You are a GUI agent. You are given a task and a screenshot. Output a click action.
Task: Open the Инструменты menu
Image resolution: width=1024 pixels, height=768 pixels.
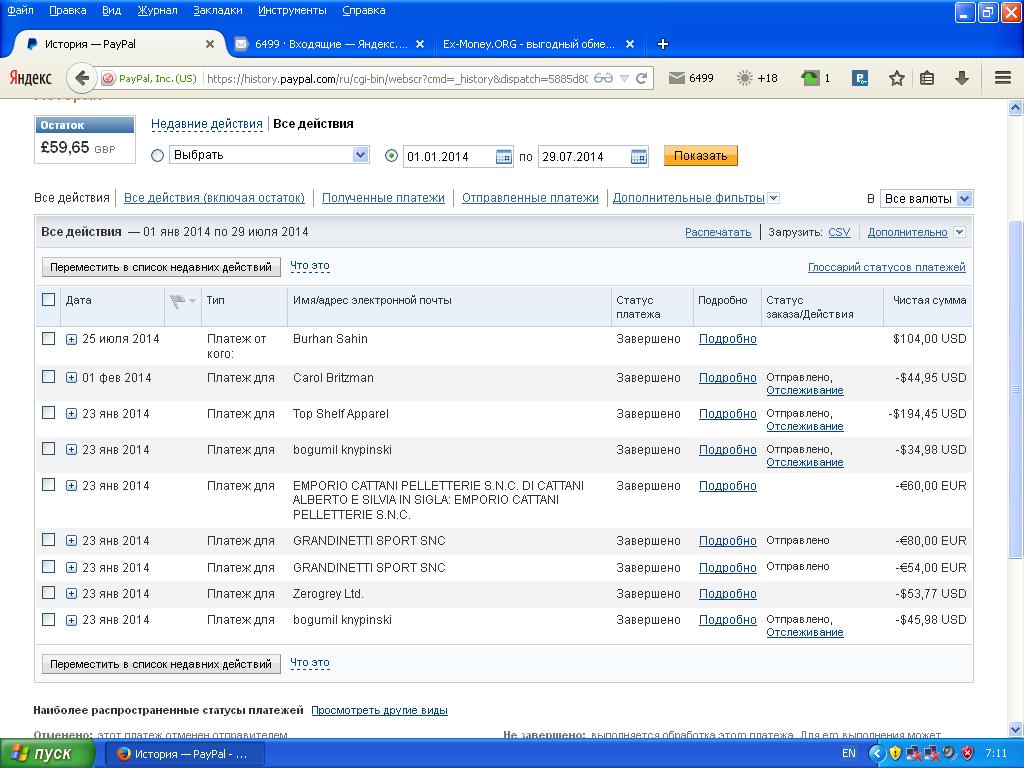[x=292, y=10]
